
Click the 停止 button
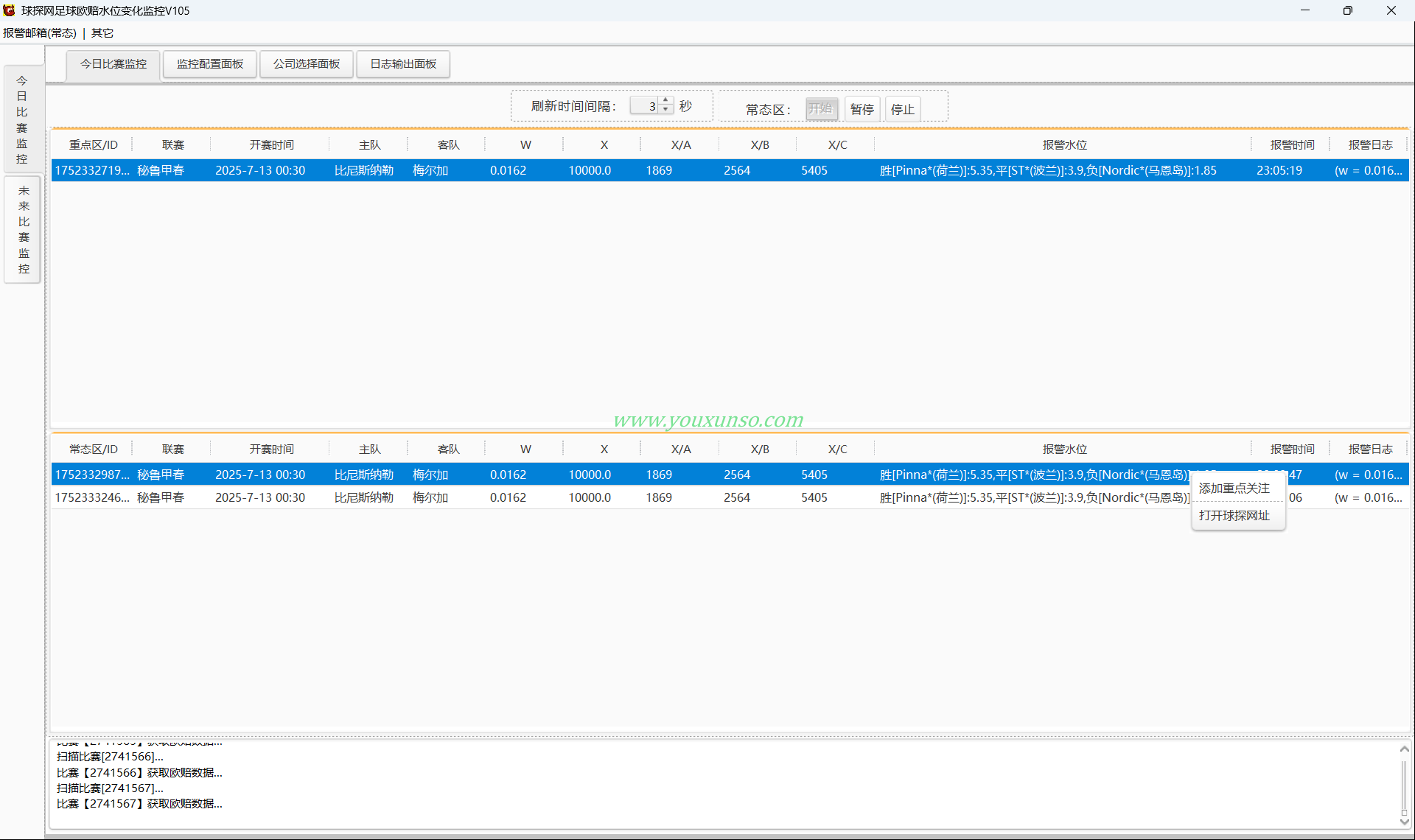coord(903,109)
